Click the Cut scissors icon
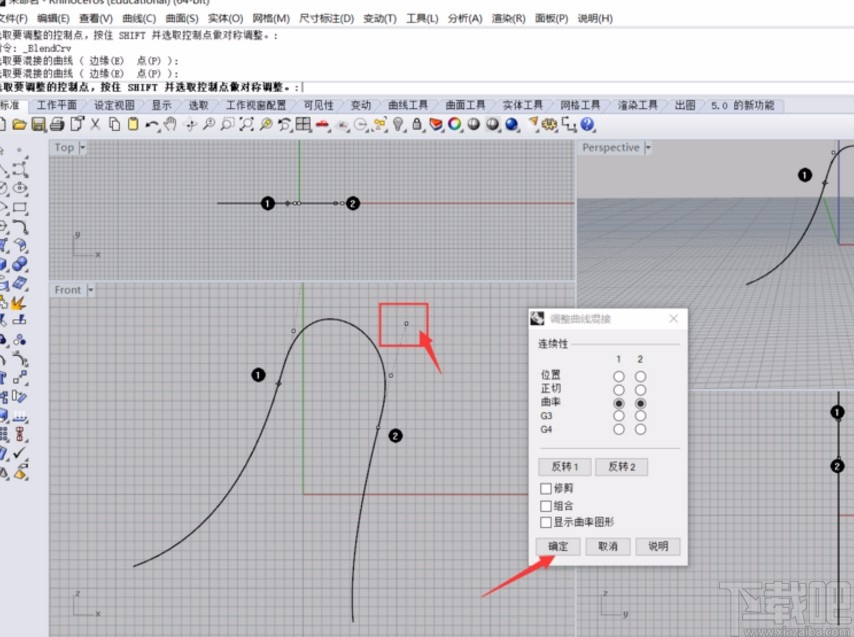854x637 pixels. (x=95, y=124)
